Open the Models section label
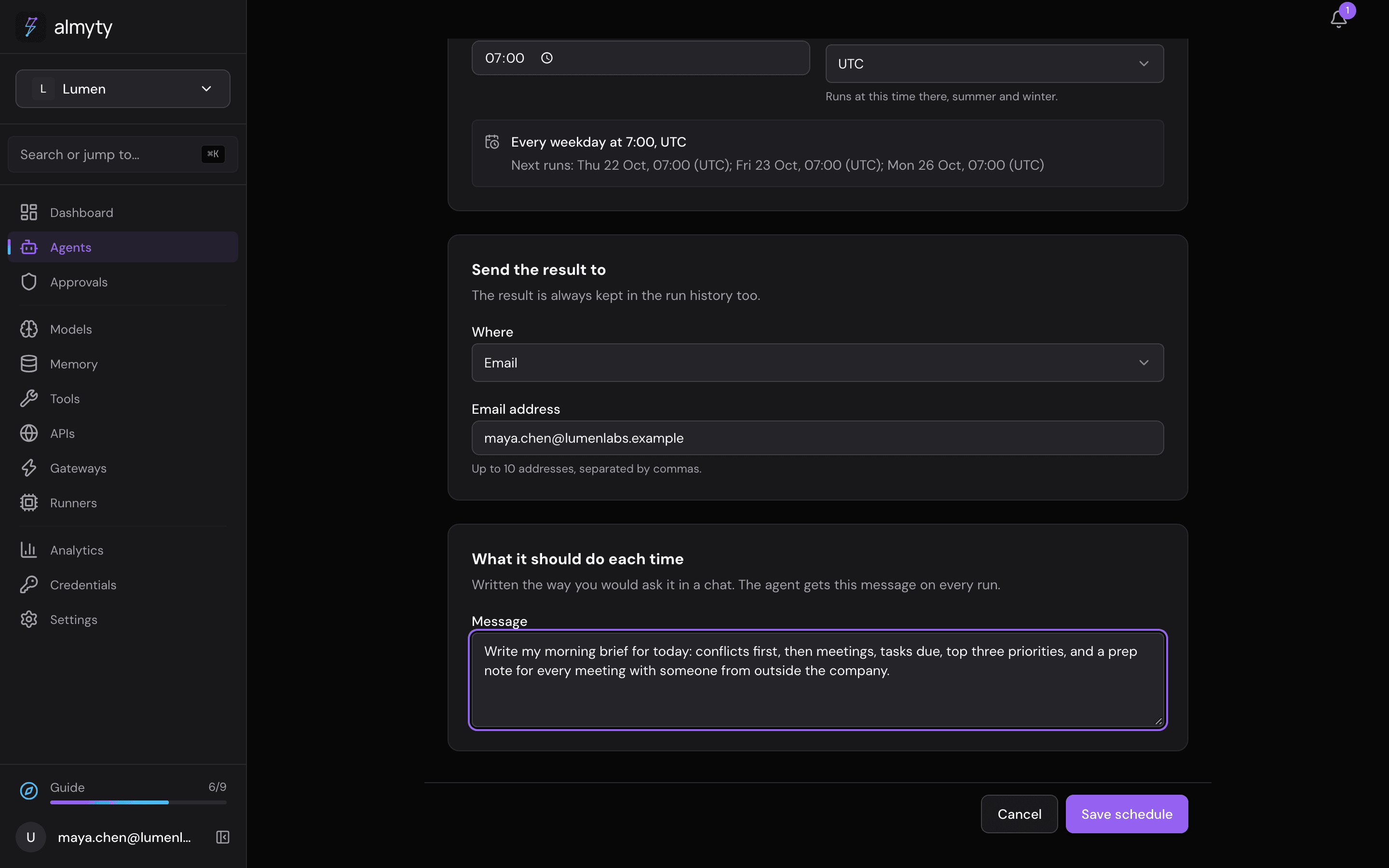1389x868 pixels. coord(70,329)
